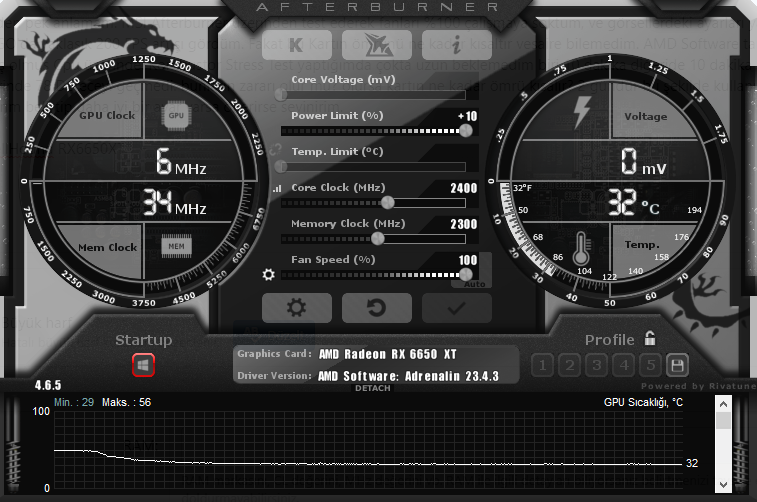Click graphics card name AMD Radeon RX 6650 XT

(387, 354)
